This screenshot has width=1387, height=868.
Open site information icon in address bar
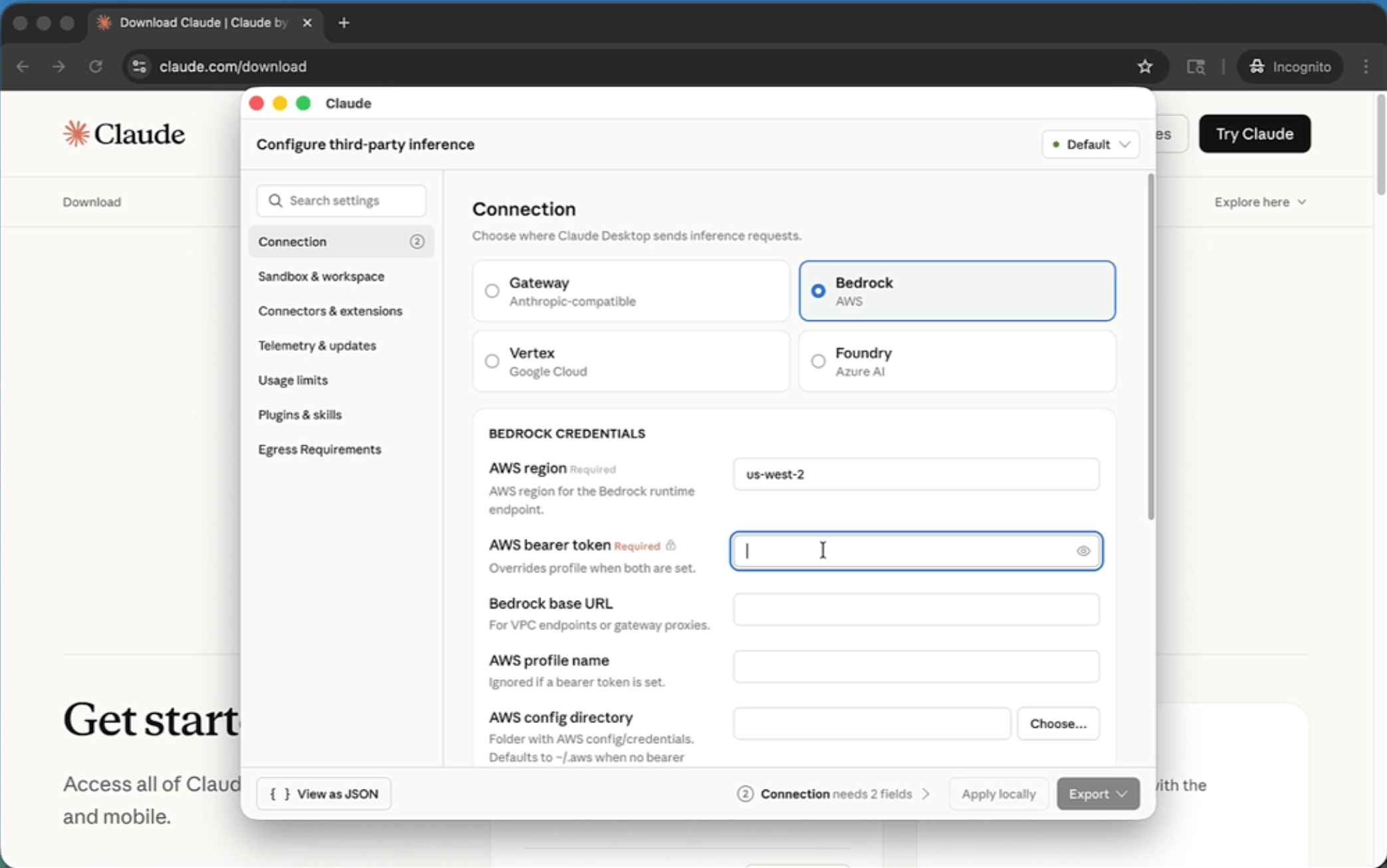139,66
